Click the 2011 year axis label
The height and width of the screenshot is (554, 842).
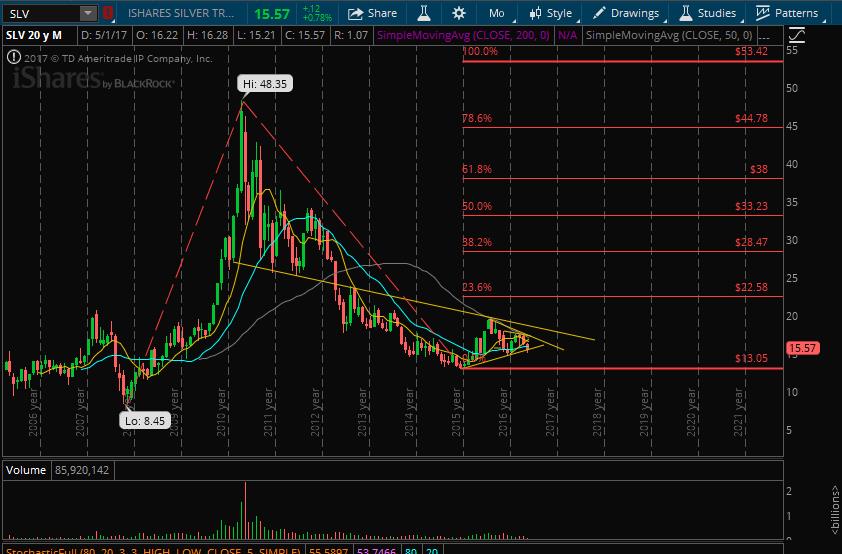click(268, 412)
